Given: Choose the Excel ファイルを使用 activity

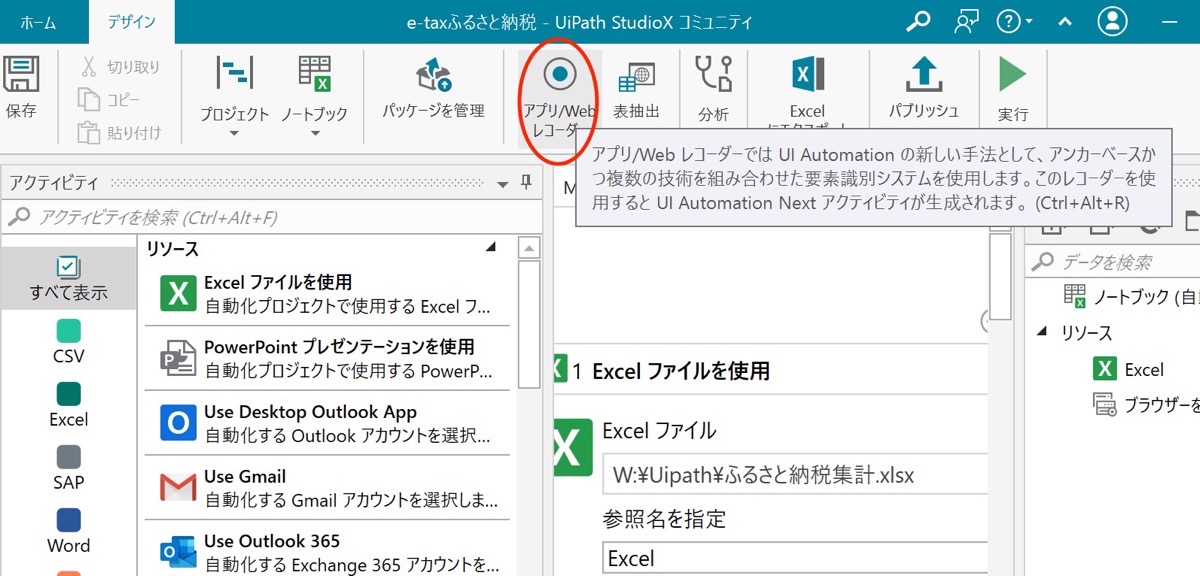Looking at the screenshot, I should point(326,294).
